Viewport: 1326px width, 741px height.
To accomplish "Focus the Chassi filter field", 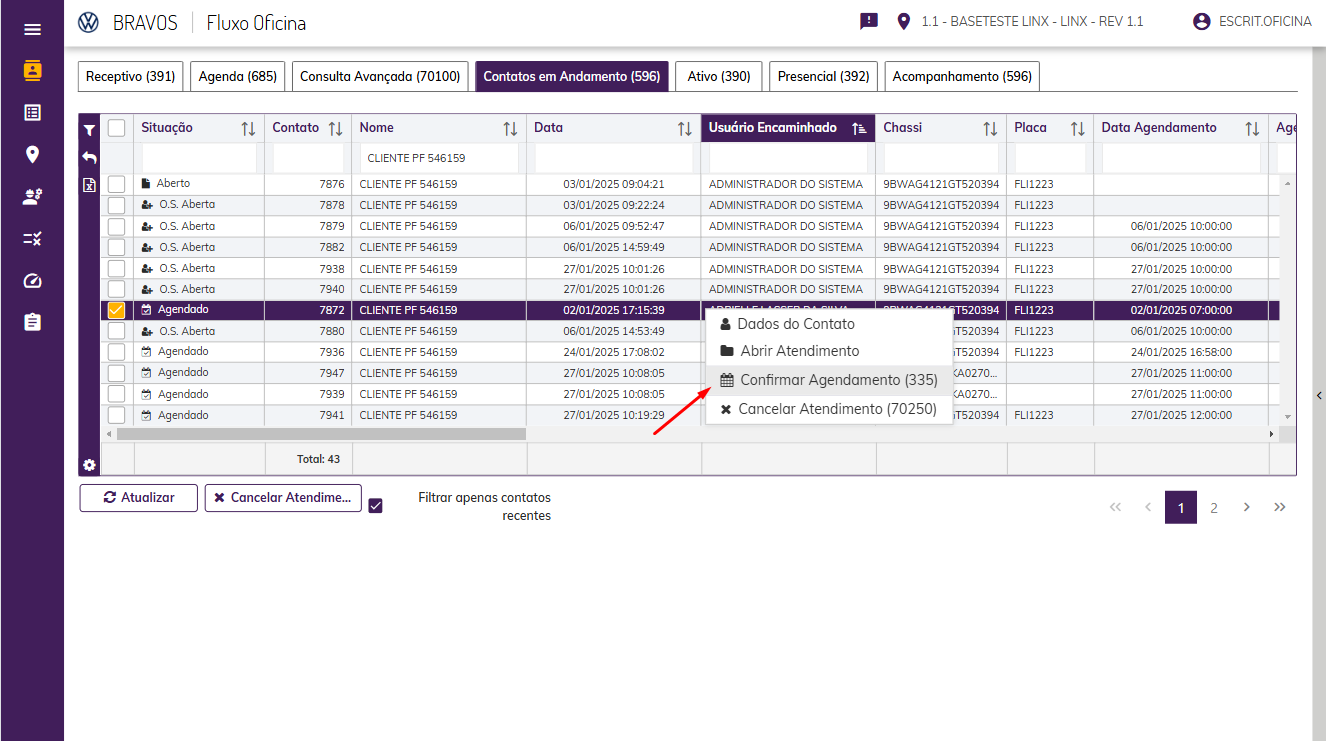I will [x=941, y=158].
